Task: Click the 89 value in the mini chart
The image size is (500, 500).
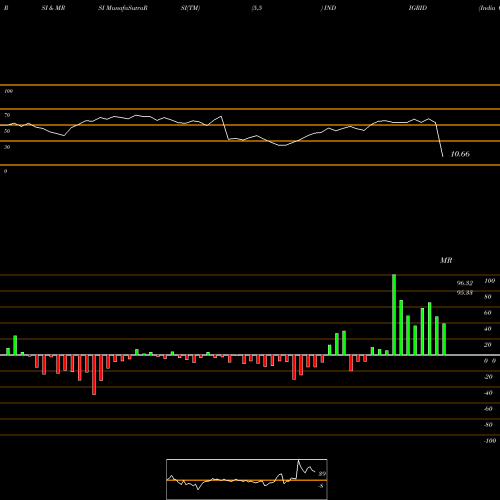Action: click(322, 474)
